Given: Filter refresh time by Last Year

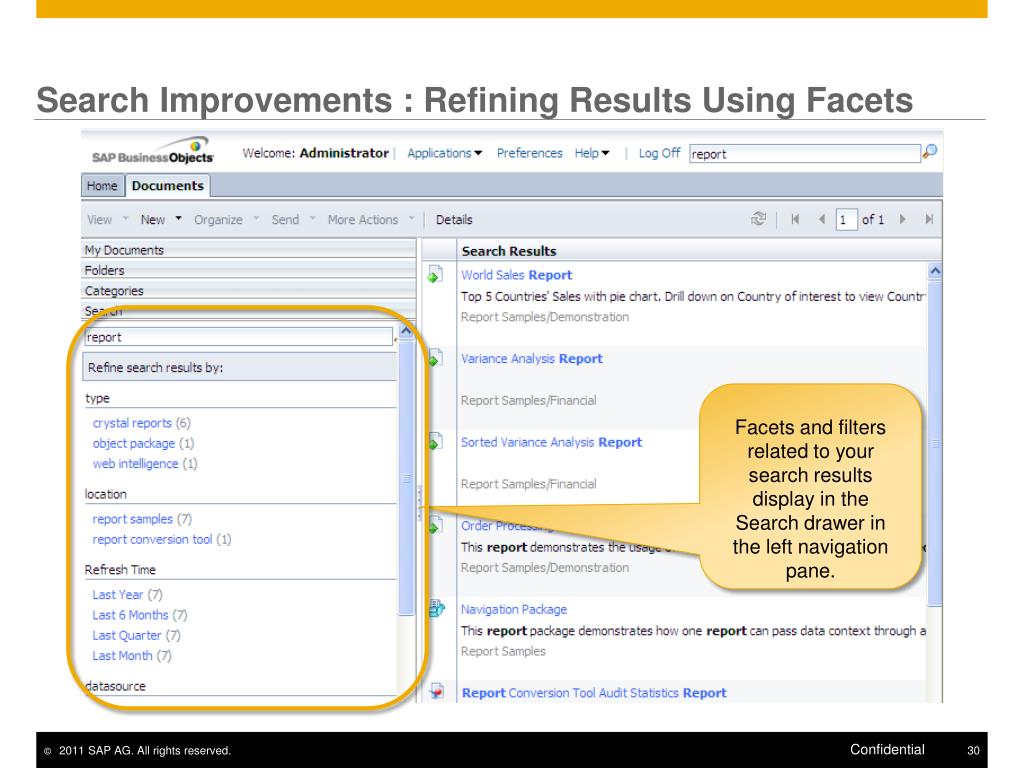Looking at the screenshot, I should pyautogui.click(x=118, y=594).
